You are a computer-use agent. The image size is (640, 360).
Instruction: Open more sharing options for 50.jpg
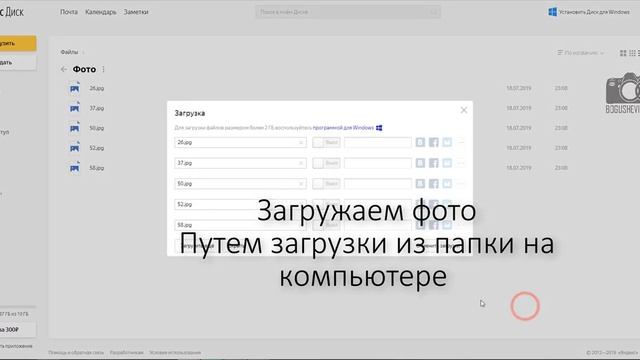(461, 184)
